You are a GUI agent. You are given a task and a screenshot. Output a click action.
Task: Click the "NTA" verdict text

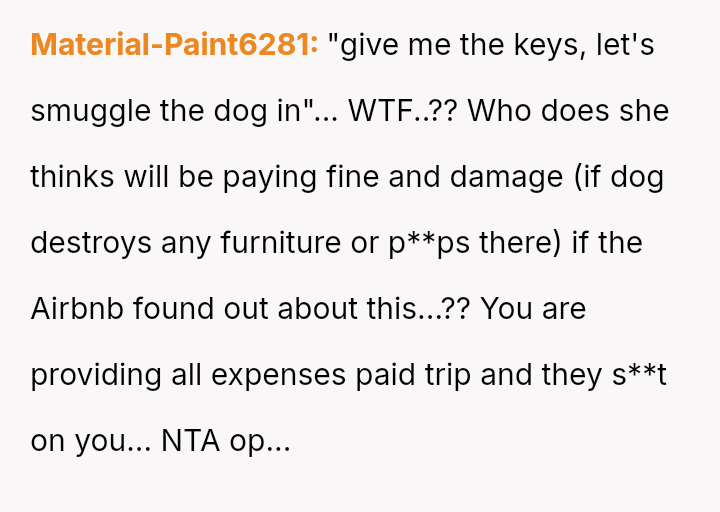pyautogui.click(x=189, y=441)
